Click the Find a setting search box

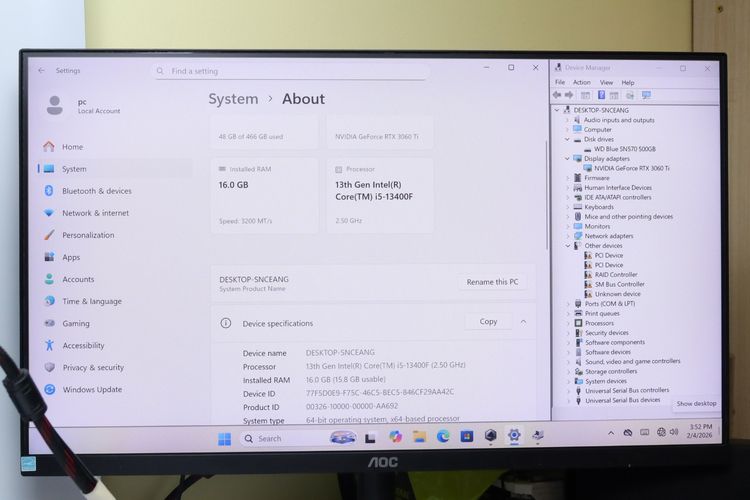(x=290, y=71)
